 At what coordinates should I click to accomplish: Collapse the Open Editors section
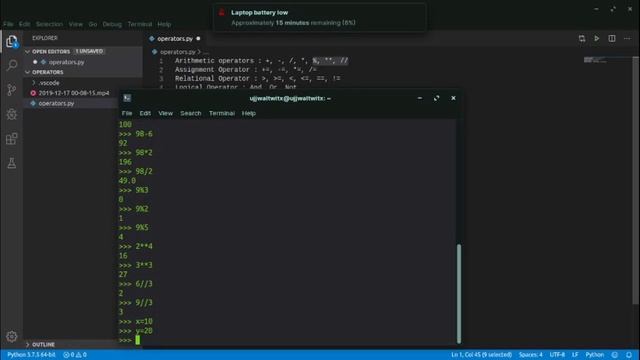tap(28, 51)
